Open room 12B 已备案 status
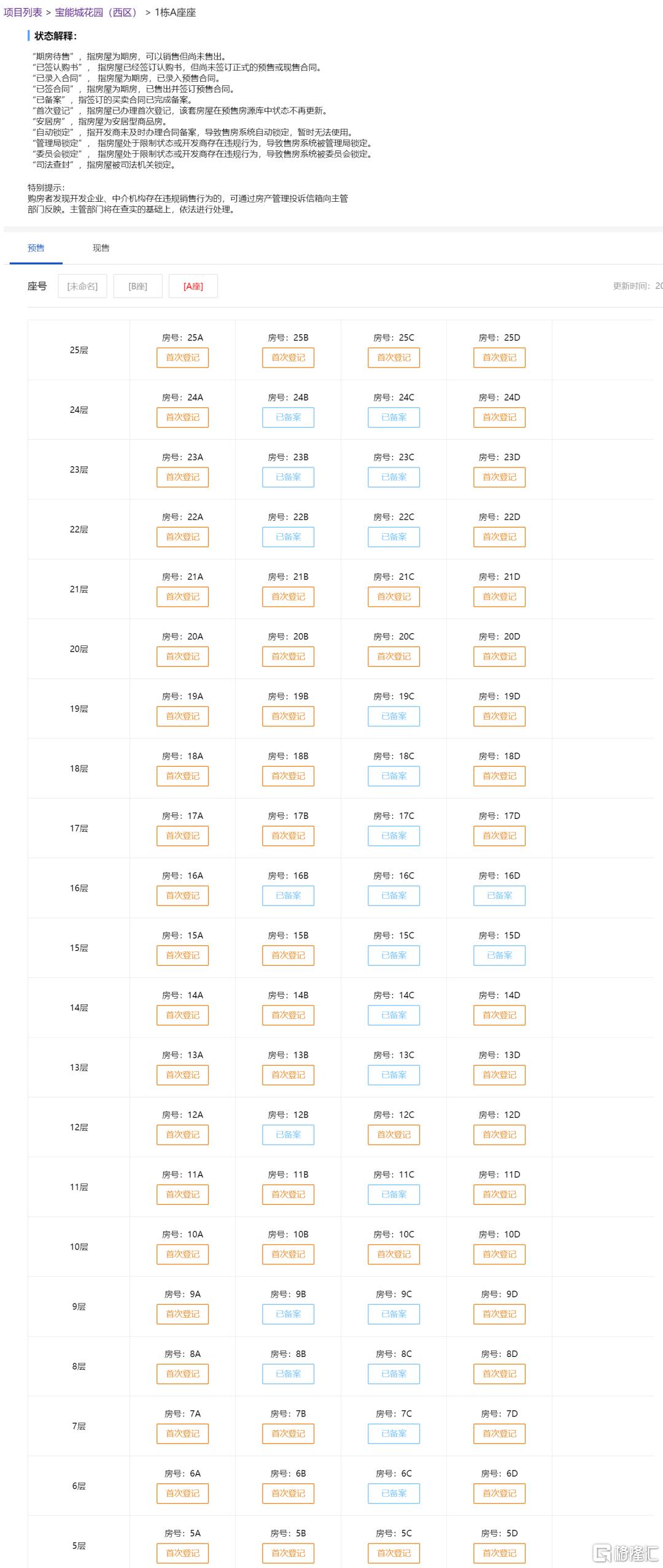This screenshot has height=1568, width=663. 288,1135
